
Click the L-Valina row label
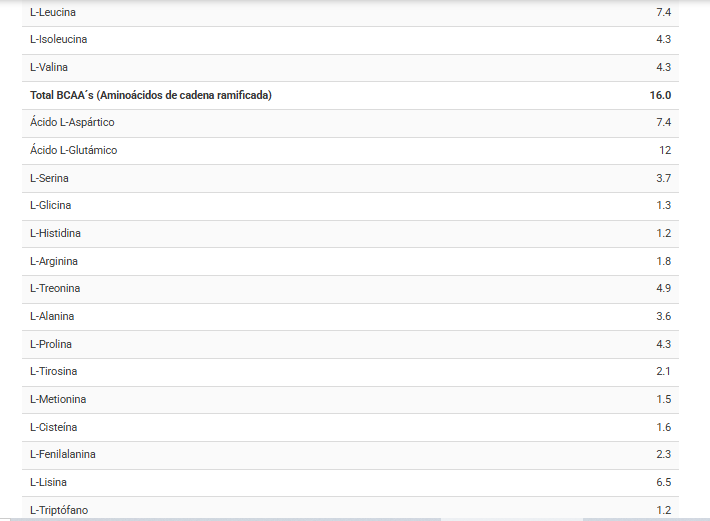pos(50,67)
